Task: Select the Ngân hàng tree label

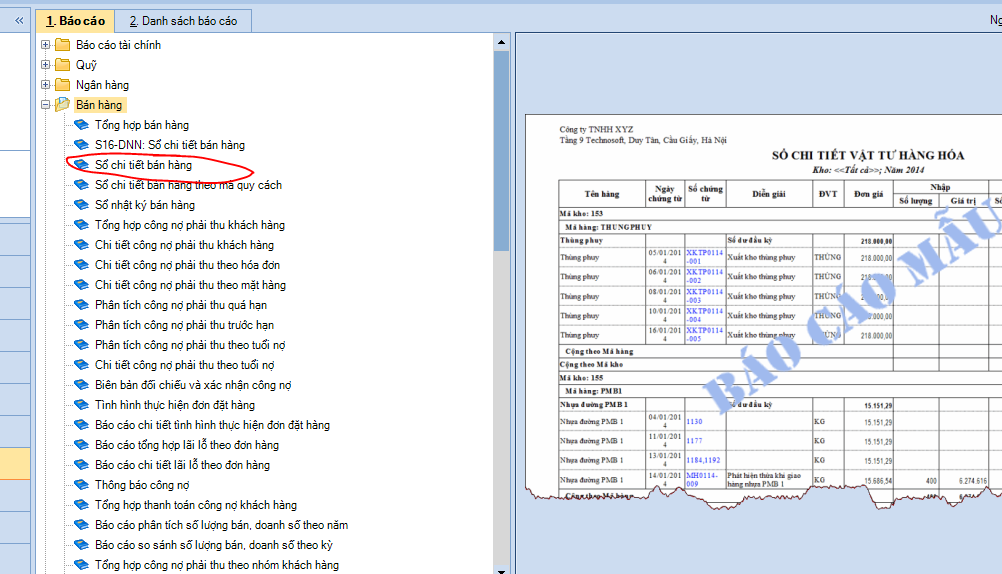Action: point(102,85)
